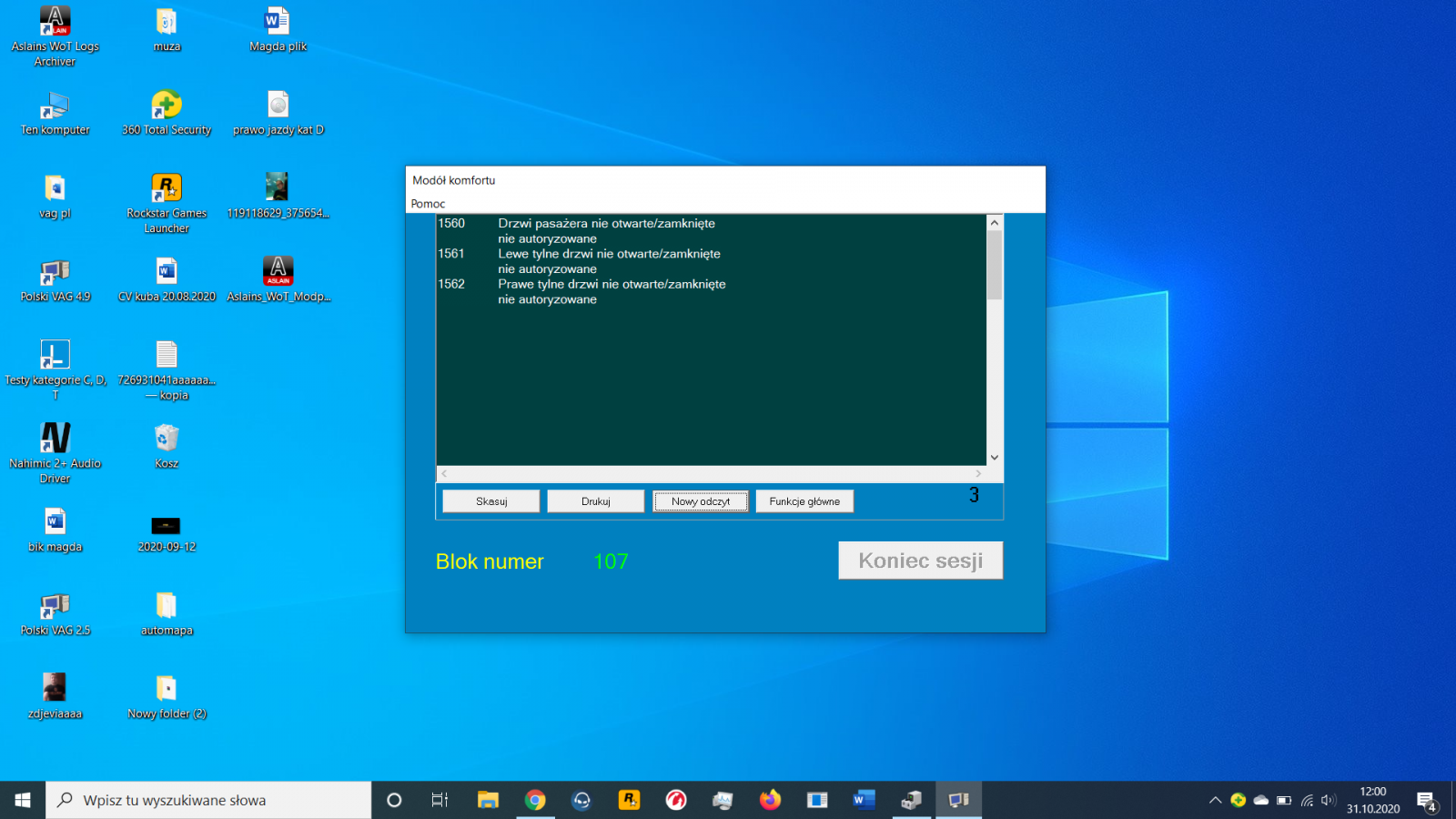Open the Pomoc menu
Viewport: 1456px width, 819px height.
pos(428,204)
